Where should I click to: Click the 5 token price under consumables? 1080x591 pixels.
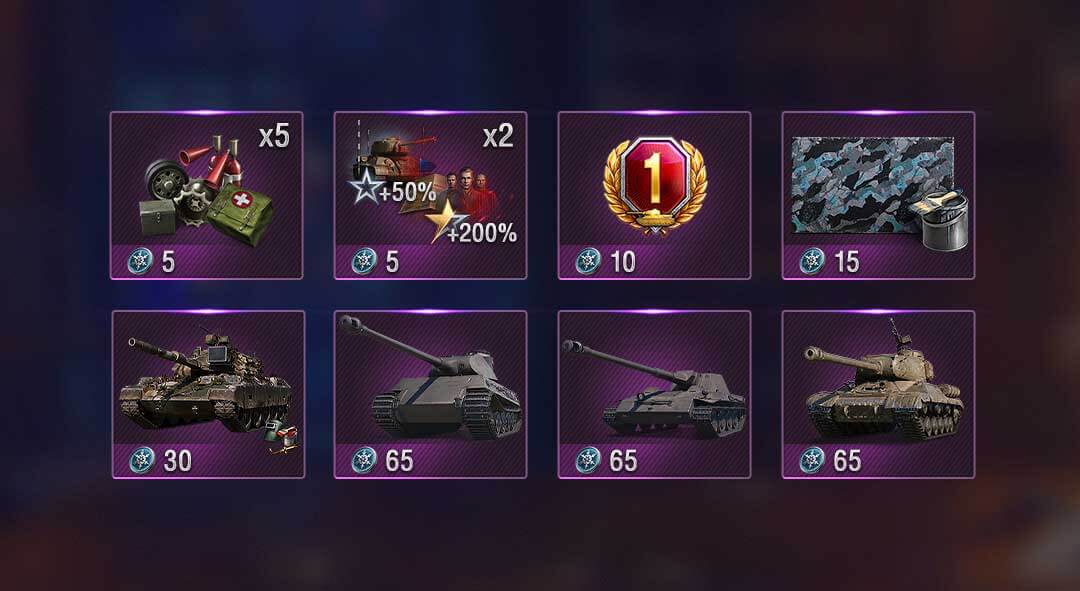pos(168,262)
